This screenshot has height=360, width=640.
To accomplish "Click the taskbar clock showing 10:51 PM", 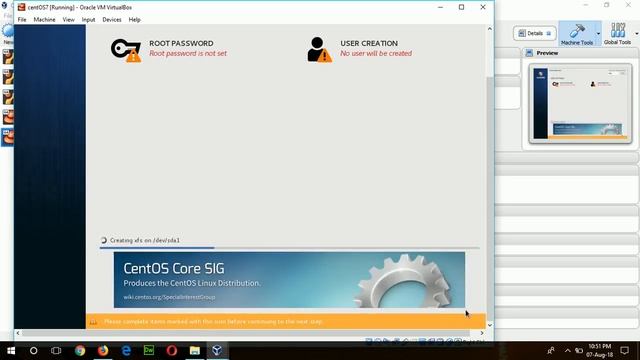I will pyautogui.click(x=600, y=351).
